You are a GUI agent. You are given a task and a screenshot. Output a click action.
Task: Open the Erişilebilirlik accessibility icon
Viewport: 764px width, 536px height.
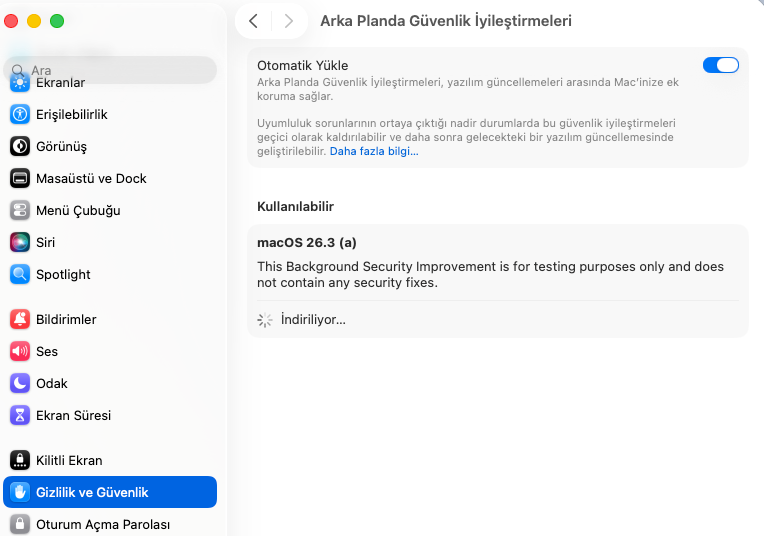coord(20,114)
